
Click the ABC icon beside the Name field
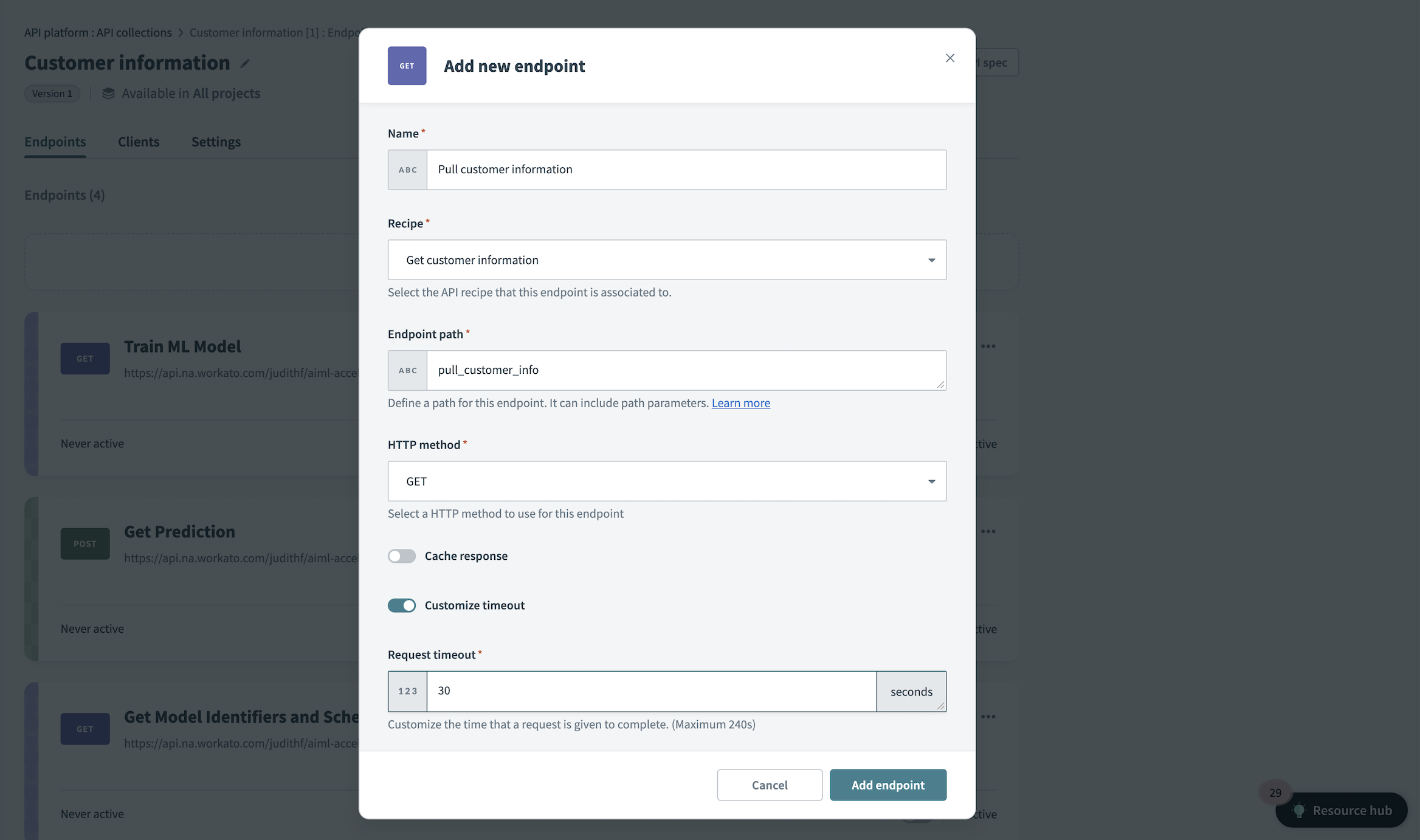pos(407,170)
